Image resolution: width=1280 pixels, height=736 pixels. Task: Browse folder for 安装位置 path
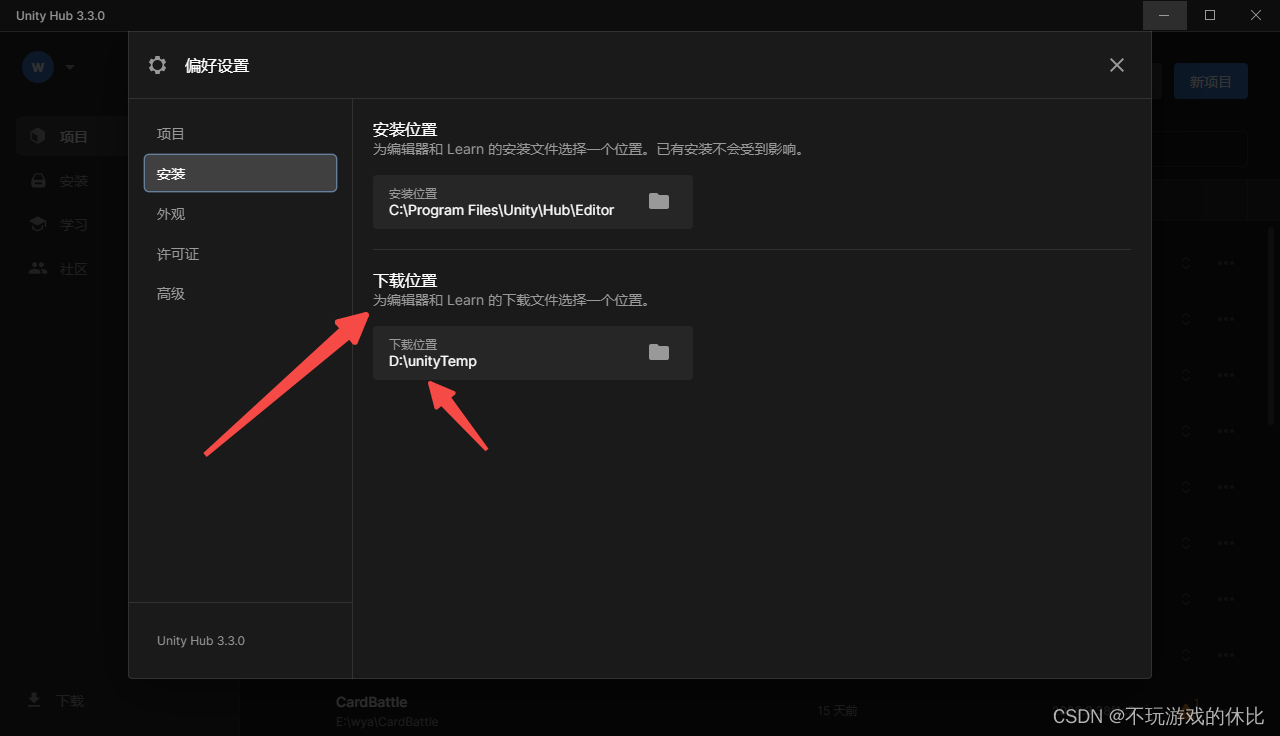(x=658, y=201)
